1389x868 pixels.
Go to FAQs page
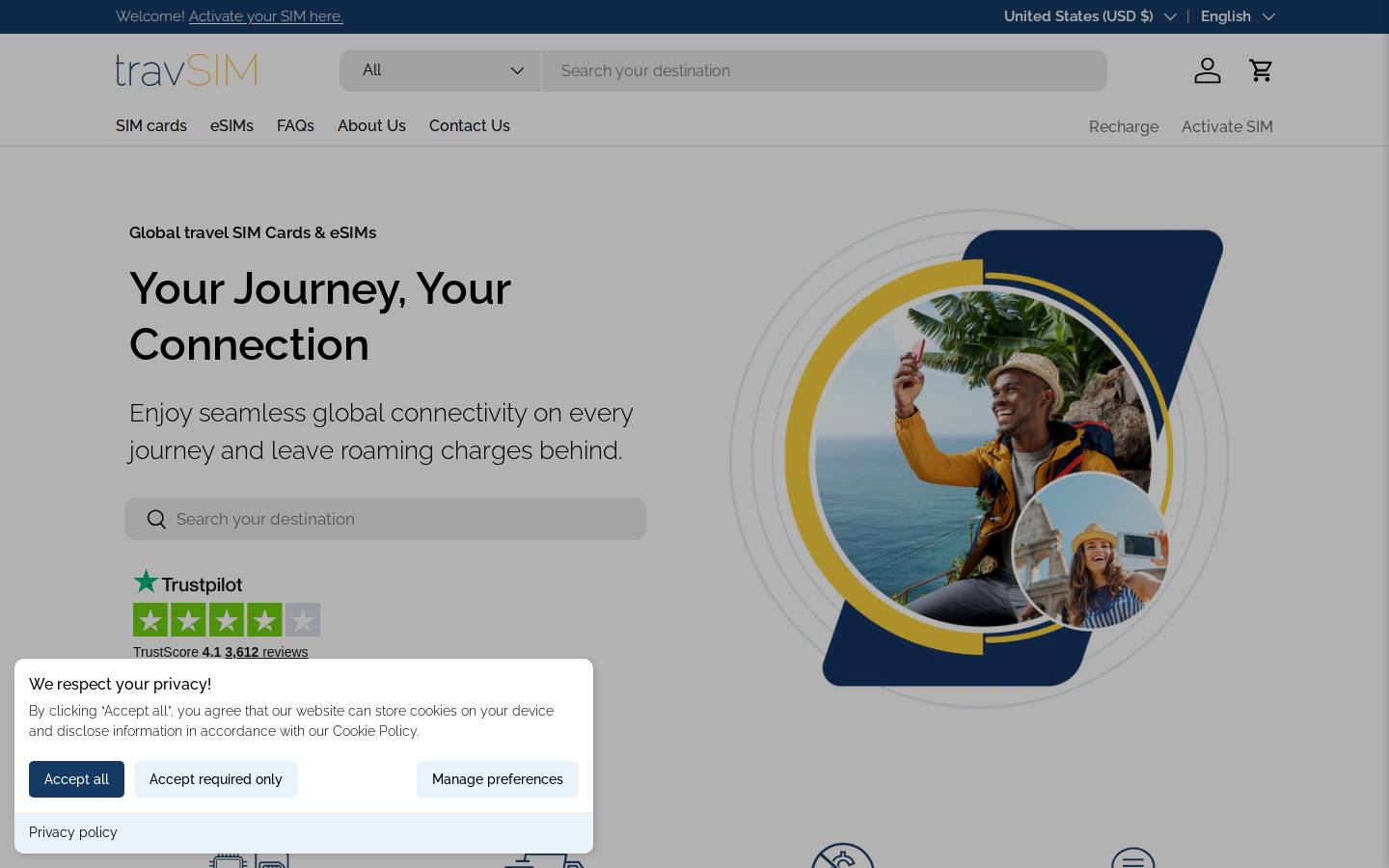point(295,126)
